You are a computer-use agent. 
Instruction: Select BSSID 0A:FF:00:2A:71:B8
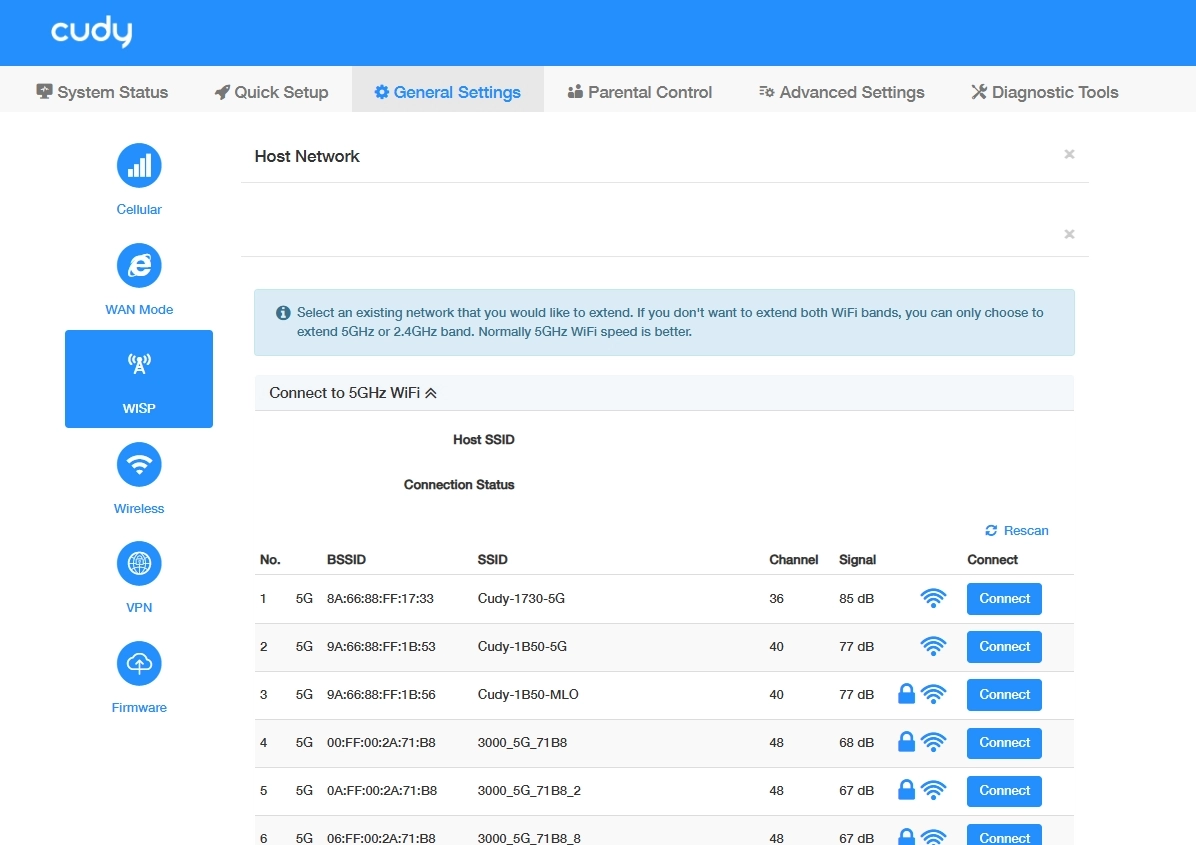point(381,791)
